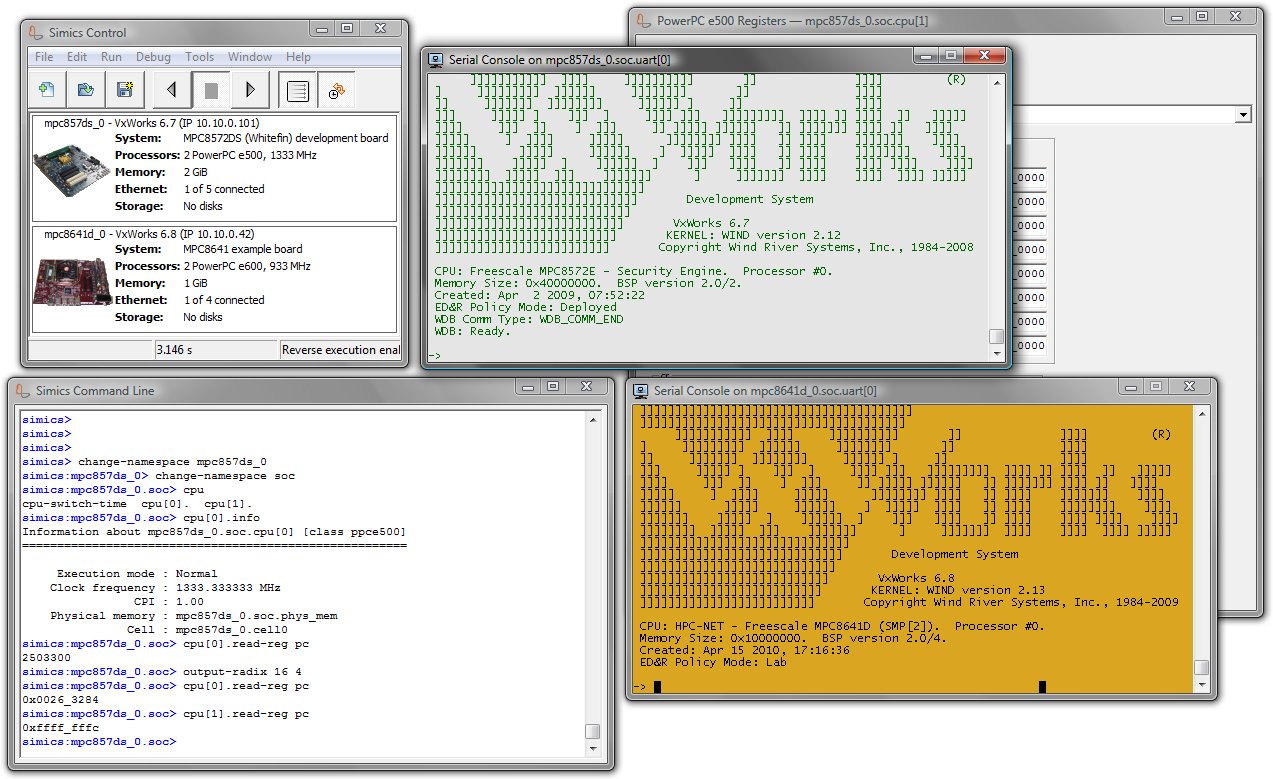The width and height of the screenshot is (1273, 779).
Task: Open the Tools menu in Simics Control
Action: (200, 57)
